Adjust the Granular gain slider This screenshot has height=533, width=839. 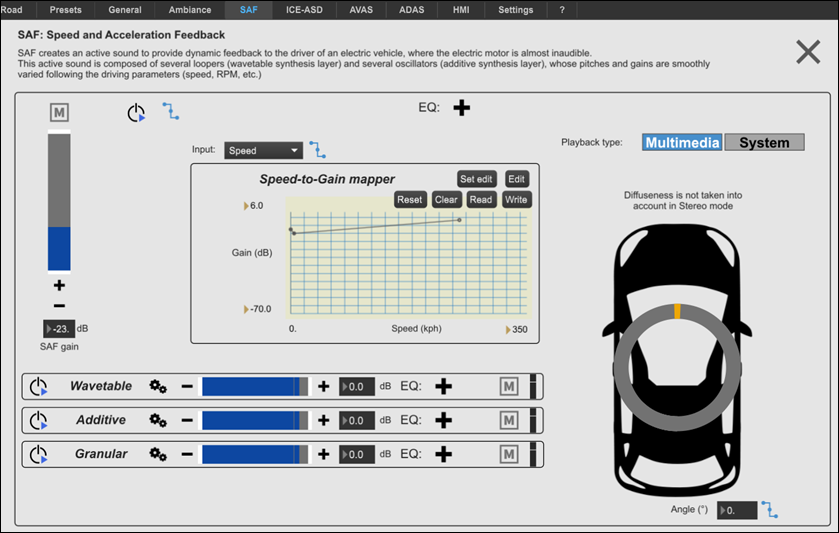[x=255, y=454]
